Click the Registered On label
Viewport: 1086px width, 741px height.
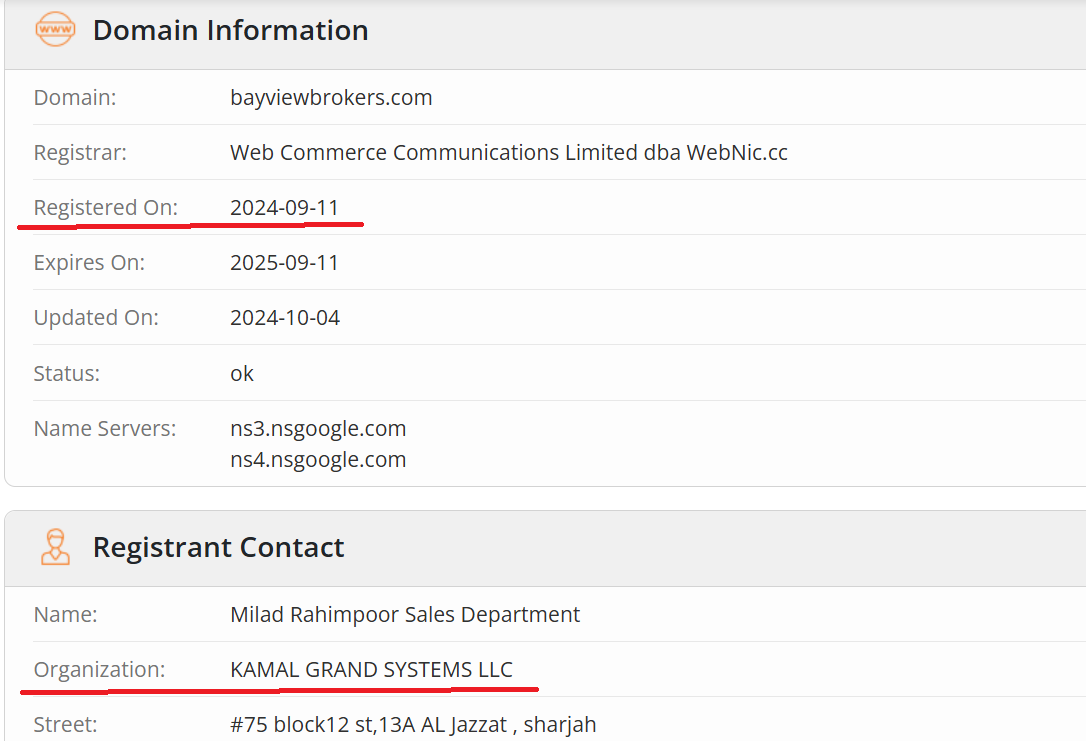(105, 208)
